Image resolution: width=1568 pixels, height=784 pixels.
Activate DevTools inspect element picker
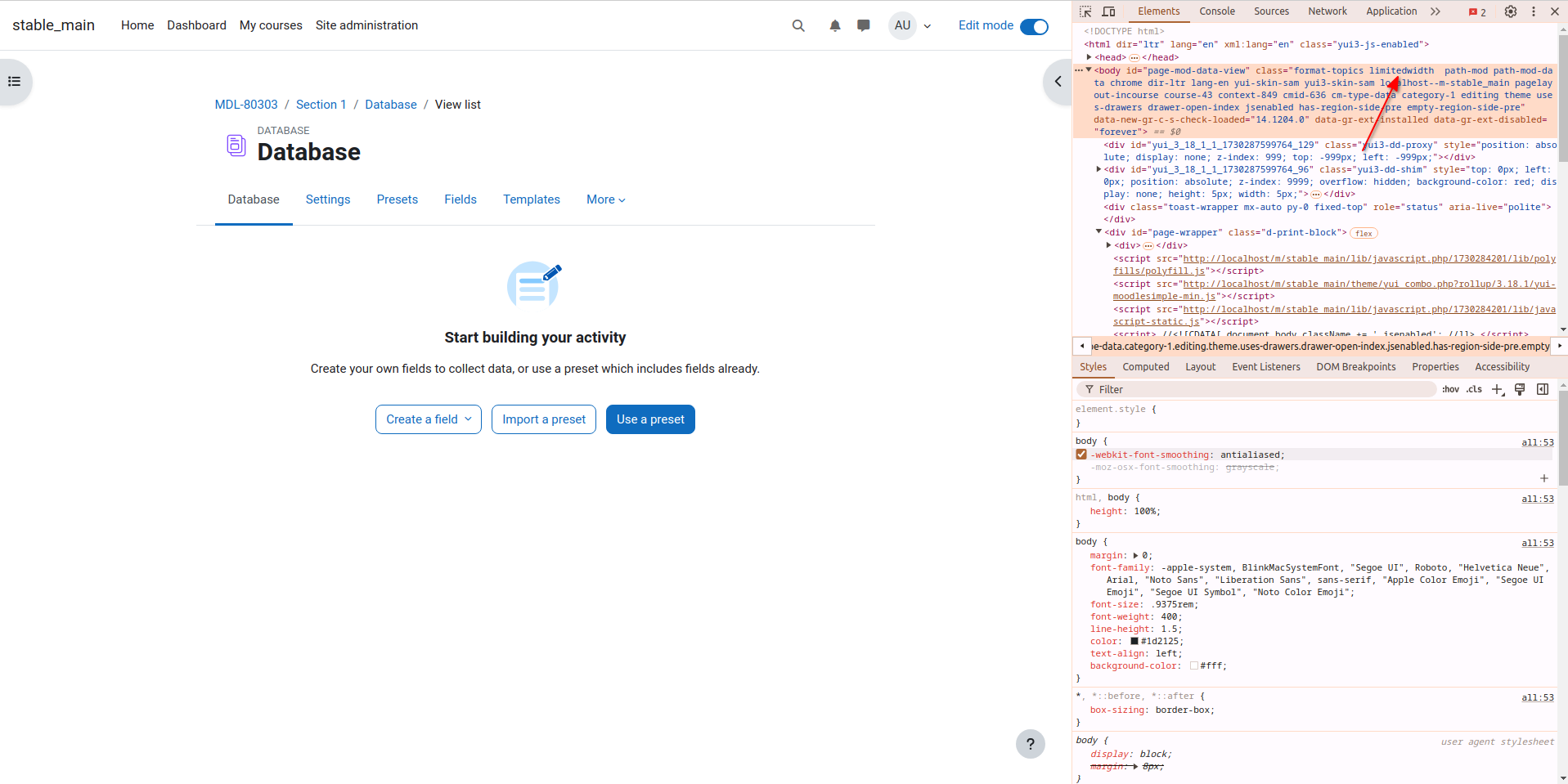(x=1085, y=11)
